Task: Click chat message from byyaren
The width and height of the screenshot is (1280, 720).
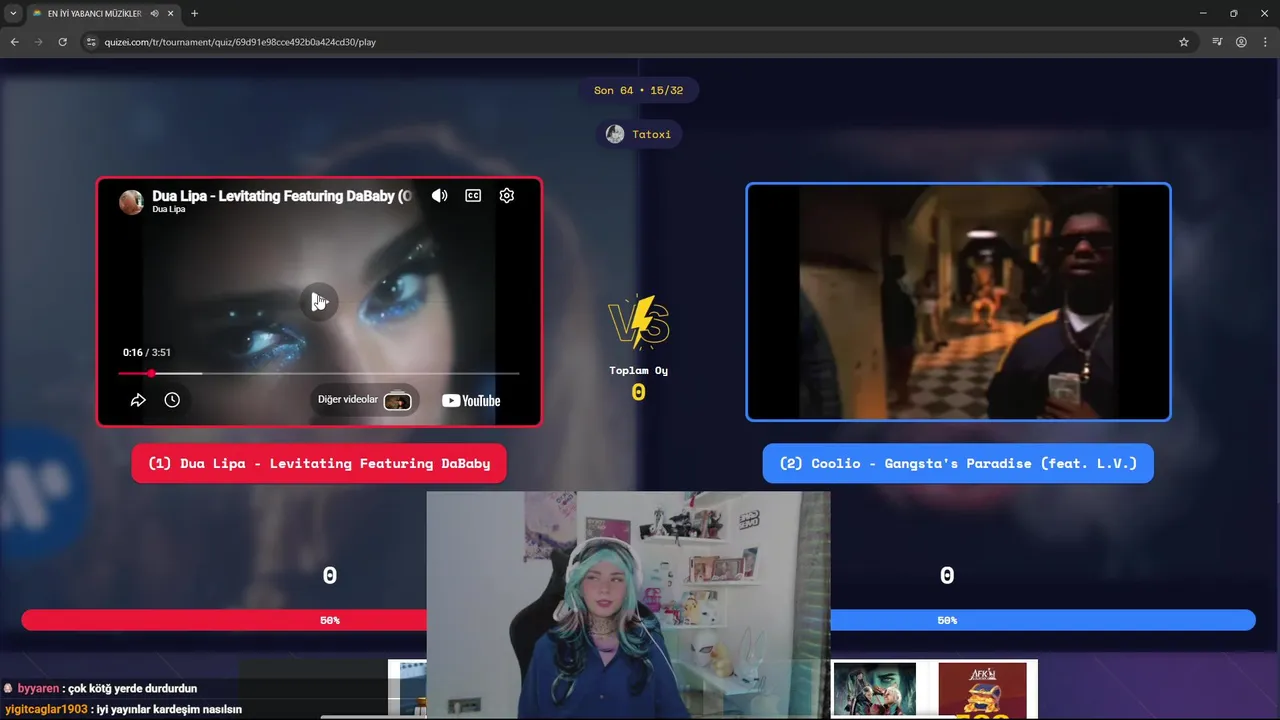Action: click(x=100, y=688)
